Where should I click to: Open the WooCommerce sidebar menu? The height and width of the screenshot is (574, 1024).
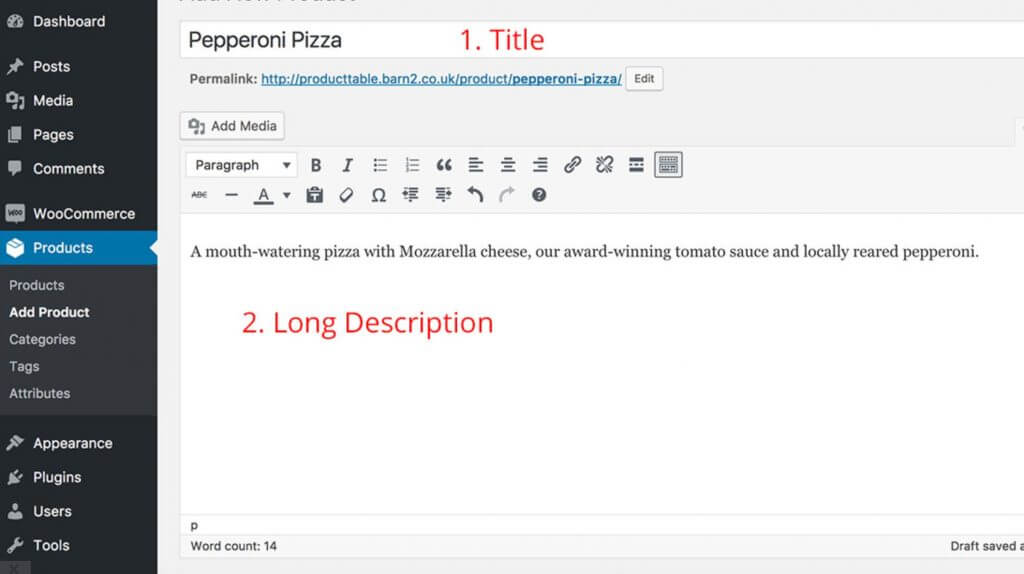(83, 213)
